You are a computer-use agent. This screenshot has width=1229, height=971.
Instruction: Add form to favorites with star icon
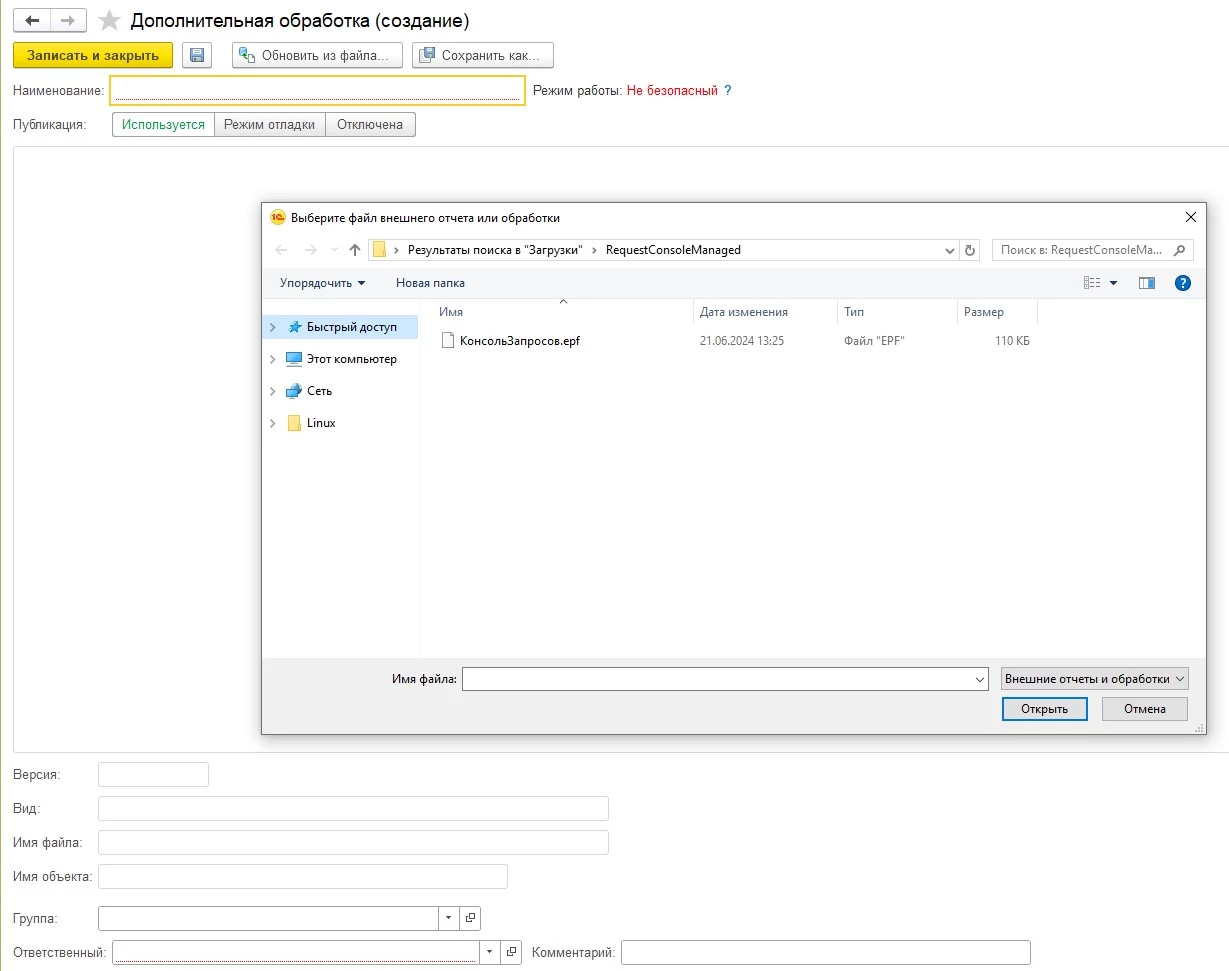click(x=110, y=21)
